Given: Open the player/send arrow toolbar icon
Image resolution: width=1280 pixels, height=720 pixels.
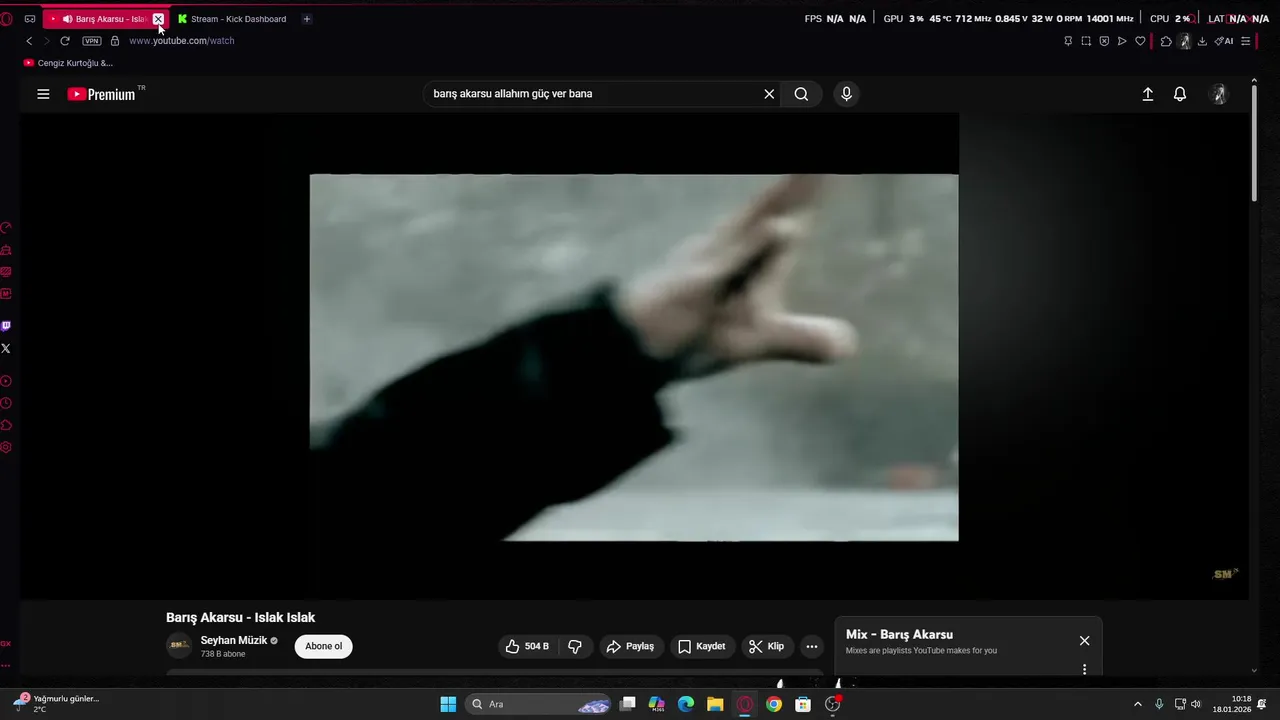Looking at the screenshot, I should coord(1122,41).
